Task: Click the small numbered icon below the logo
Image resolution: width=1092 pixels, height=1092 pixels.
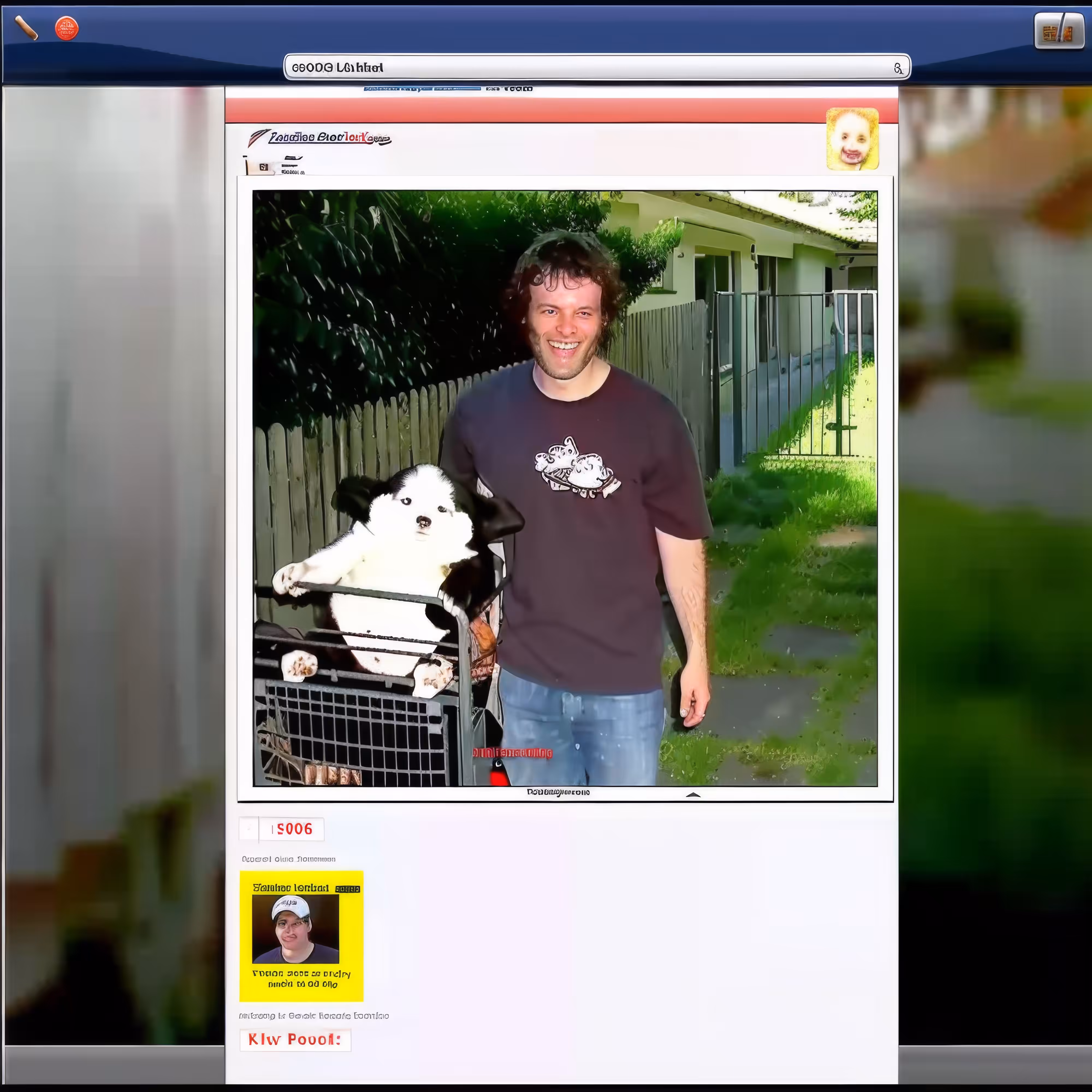Action: [x=263, y=167]
